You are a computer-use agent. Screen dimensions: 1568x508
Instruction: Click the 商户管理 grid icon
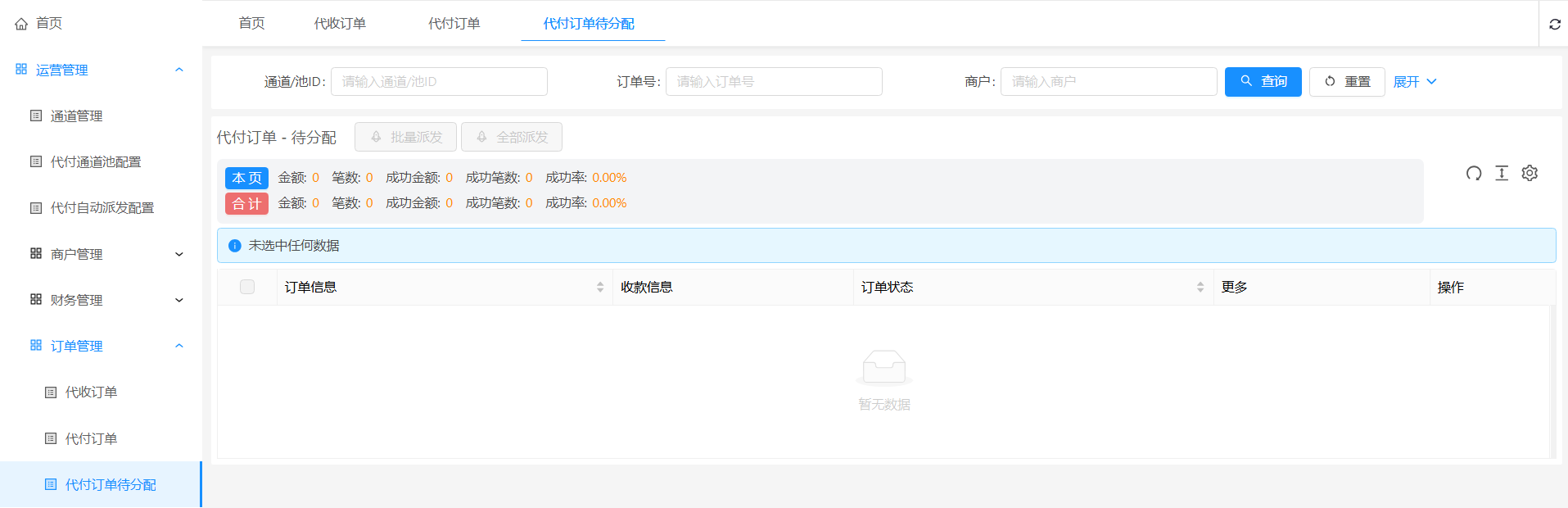(36, 254)
